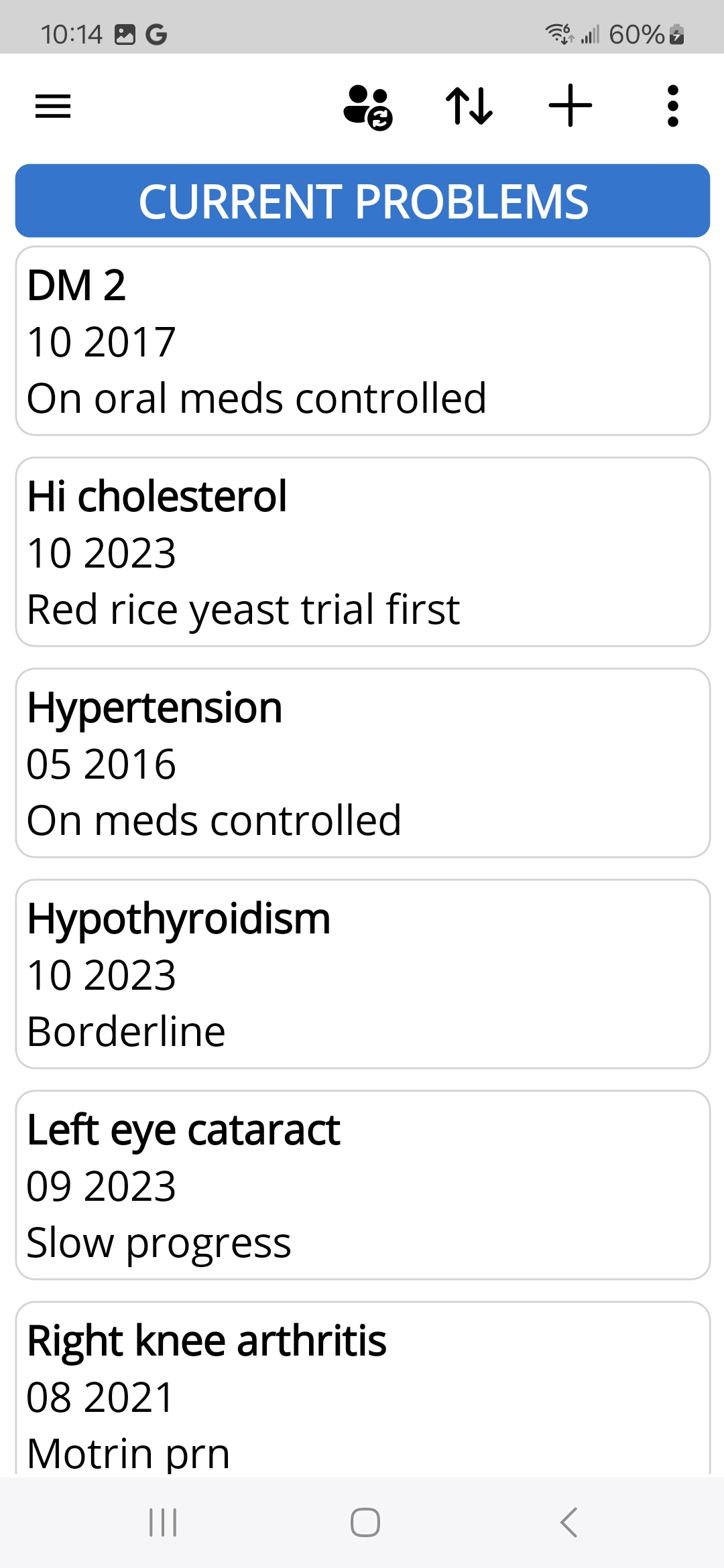Screen dimensions: 724x1568
Task: Select the Hypertension problem entry
Action: [362, 763]
